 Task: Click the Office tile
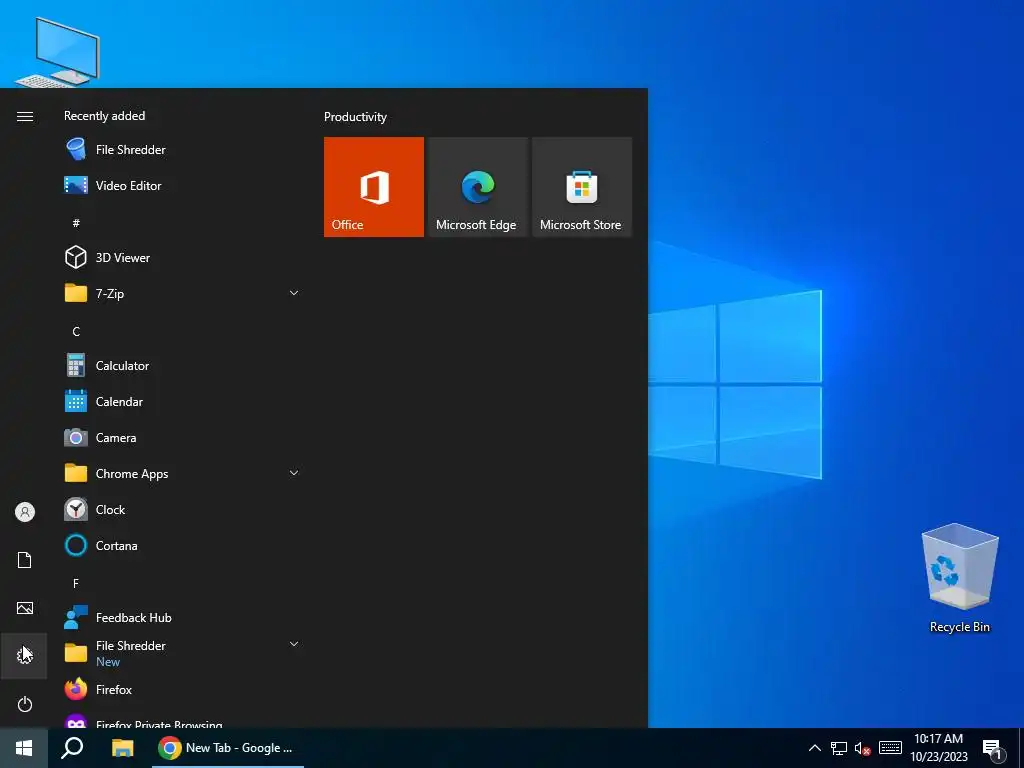pos(374,187)
